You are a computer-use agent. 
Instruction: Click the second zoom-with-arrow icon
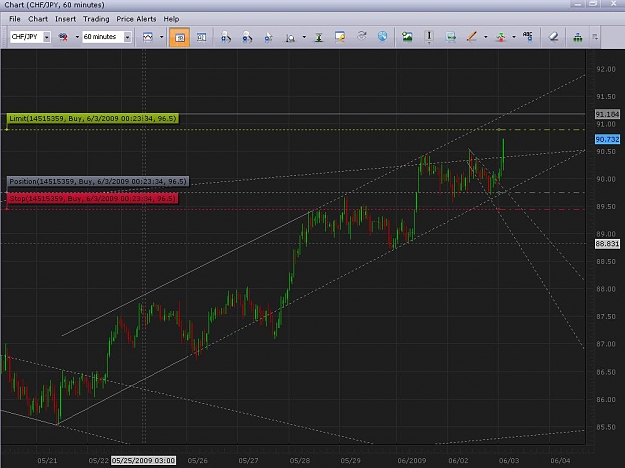pyautogui.click(x=247, y=37)
